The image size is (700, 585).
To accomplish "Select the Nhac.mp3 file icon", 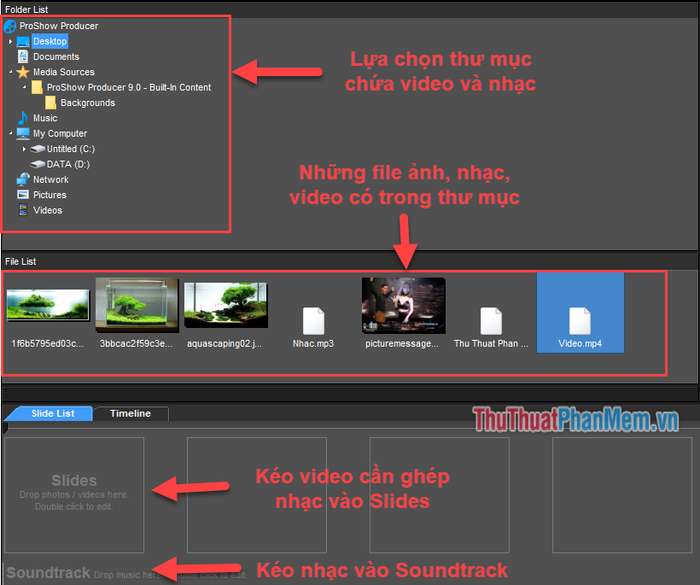I will pos(313,321).
